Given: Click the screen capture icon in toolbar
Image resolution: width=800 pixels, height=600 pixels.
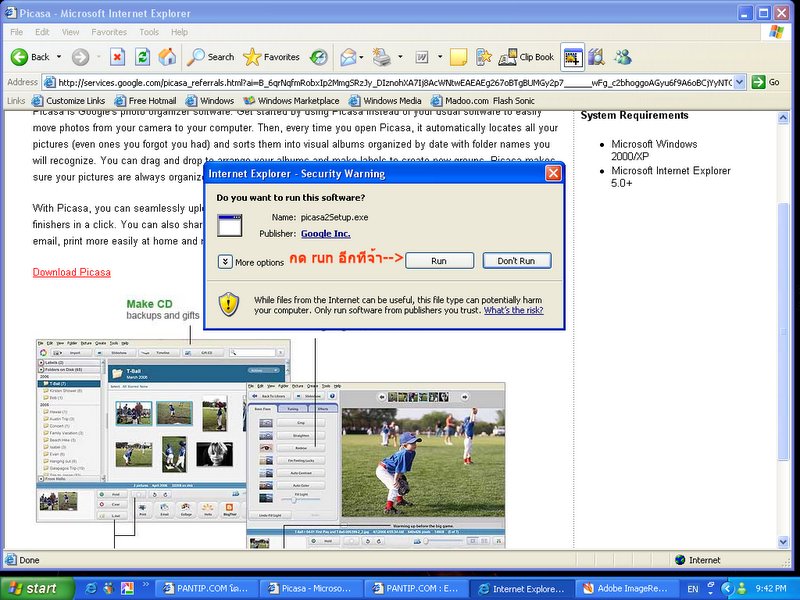Looking at the screenshot, I should pos(572,57).
